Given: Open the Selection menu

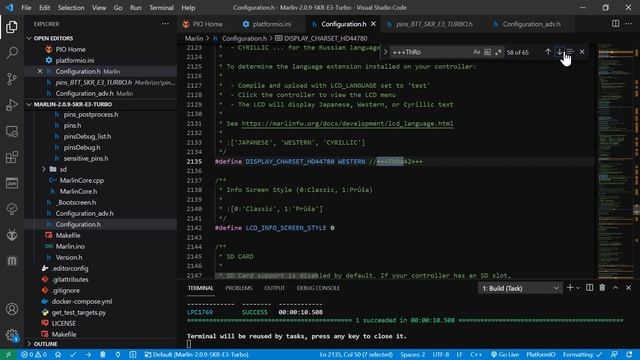Looking at the screenshot, I should coord(71,7).
